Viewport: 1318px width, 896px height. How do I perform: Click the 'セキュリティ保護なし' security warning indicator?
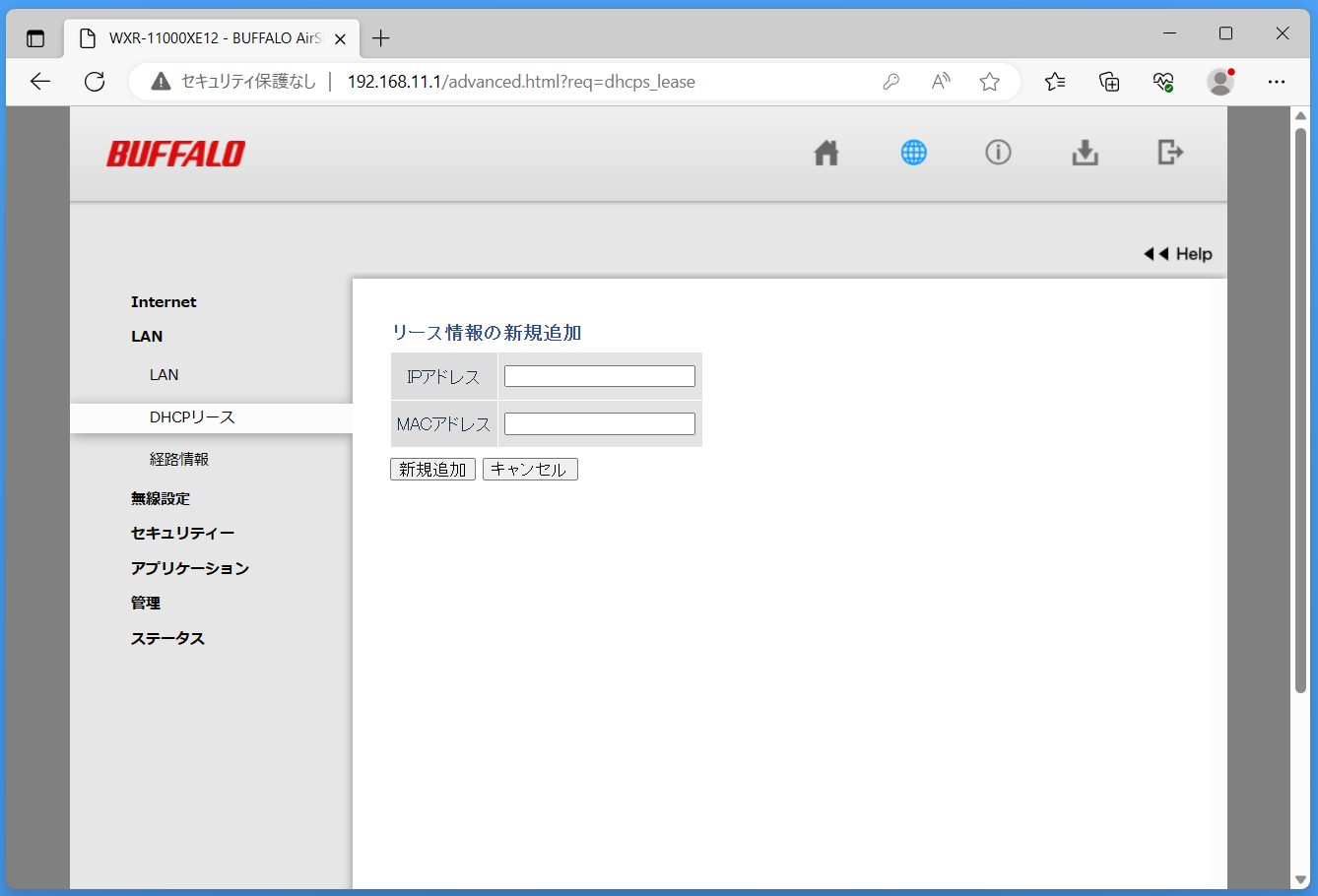[x=233, y=82]
